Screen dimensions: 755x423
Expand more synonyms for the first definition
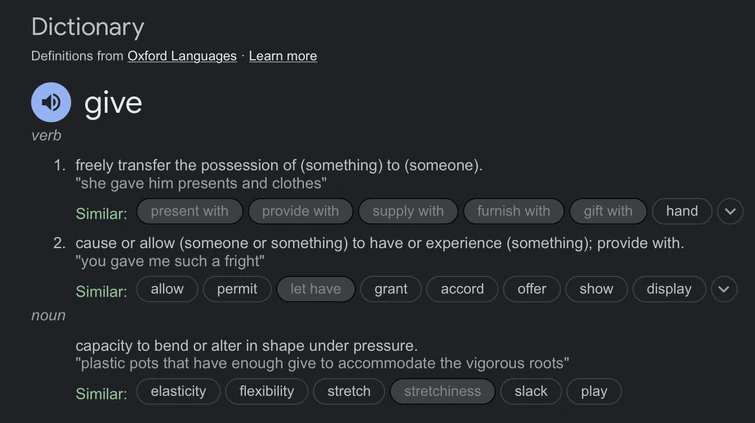click(x=730, y=211)
